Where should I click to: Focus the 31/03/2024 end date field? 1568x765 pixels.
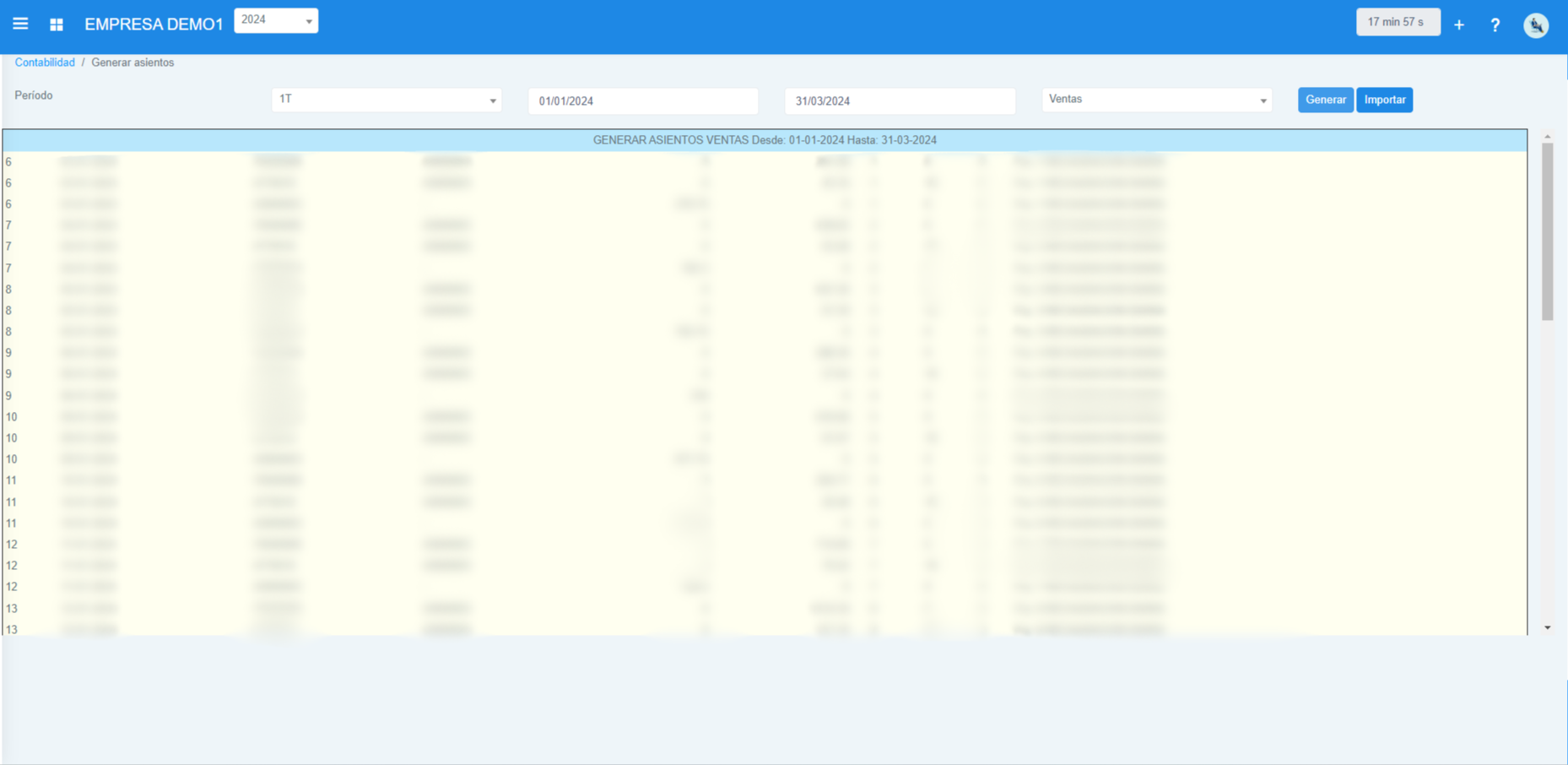click(900, 101)
